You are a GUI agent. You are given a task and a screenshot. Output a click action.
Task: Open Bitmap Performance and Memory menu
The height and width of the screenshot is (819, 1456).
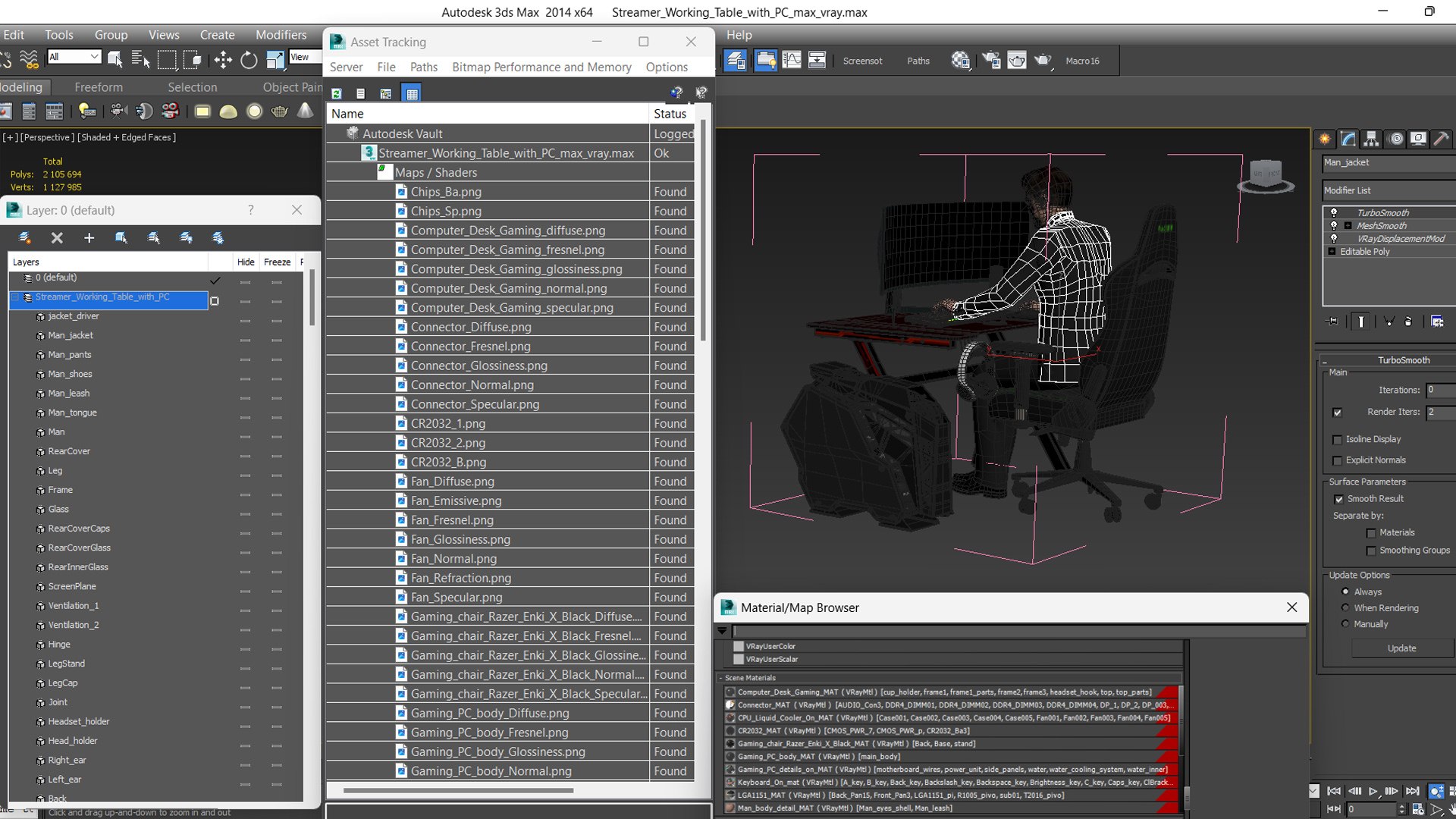(541, 67)
